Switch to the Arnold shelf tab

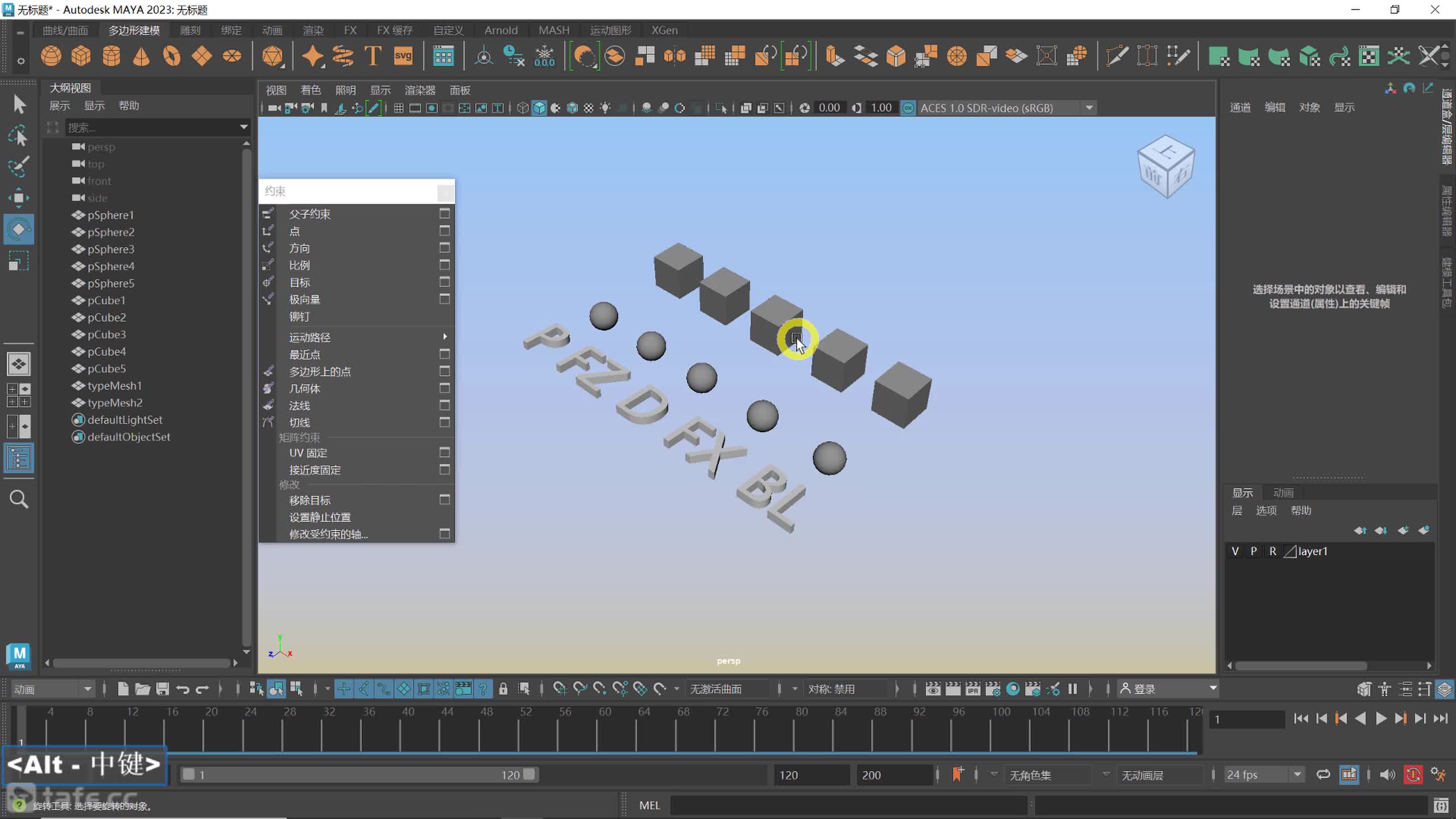pyautogui.click(x=501, y=30)
